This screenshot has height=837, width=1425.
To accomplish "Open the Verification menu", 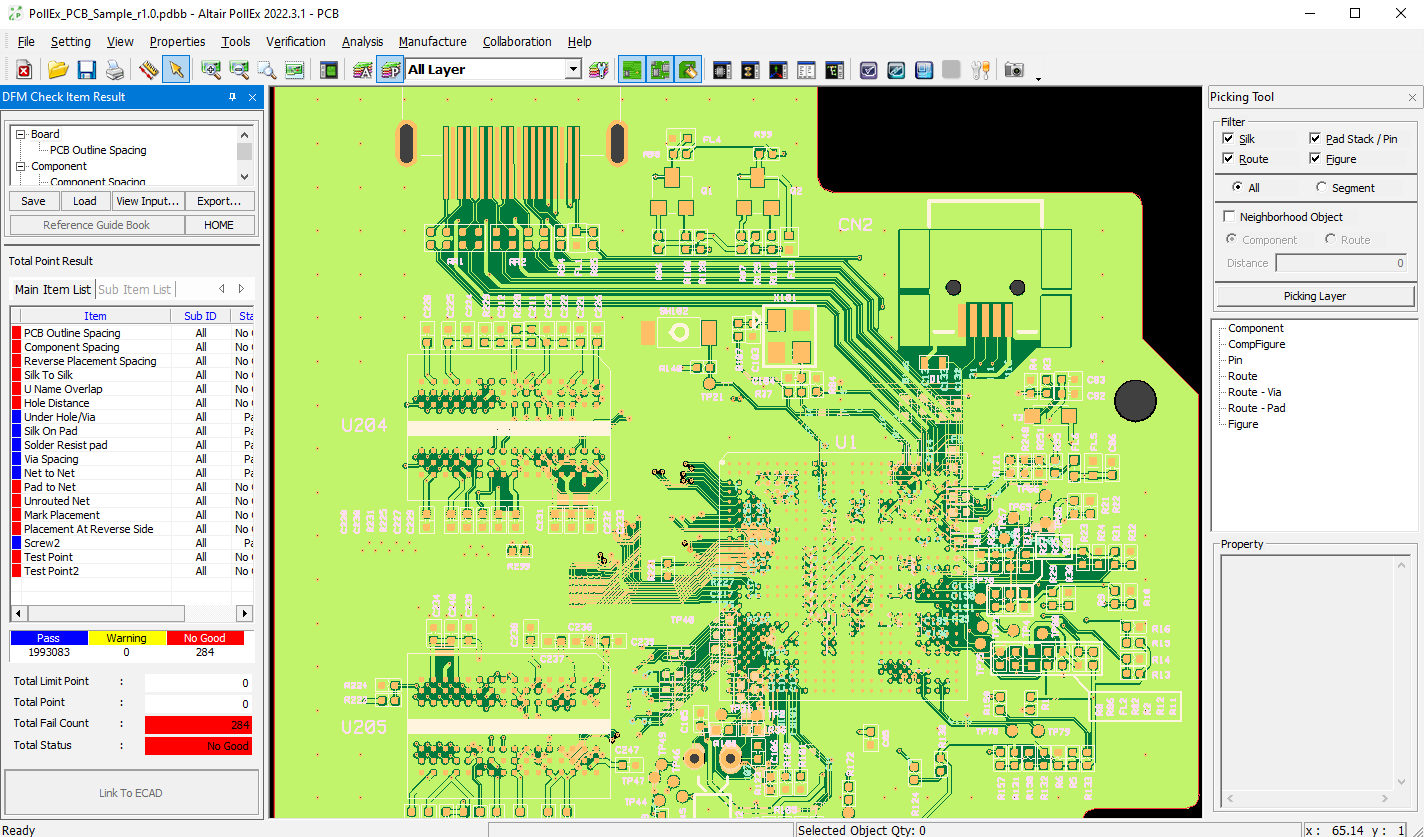I will tap(295, 42).
